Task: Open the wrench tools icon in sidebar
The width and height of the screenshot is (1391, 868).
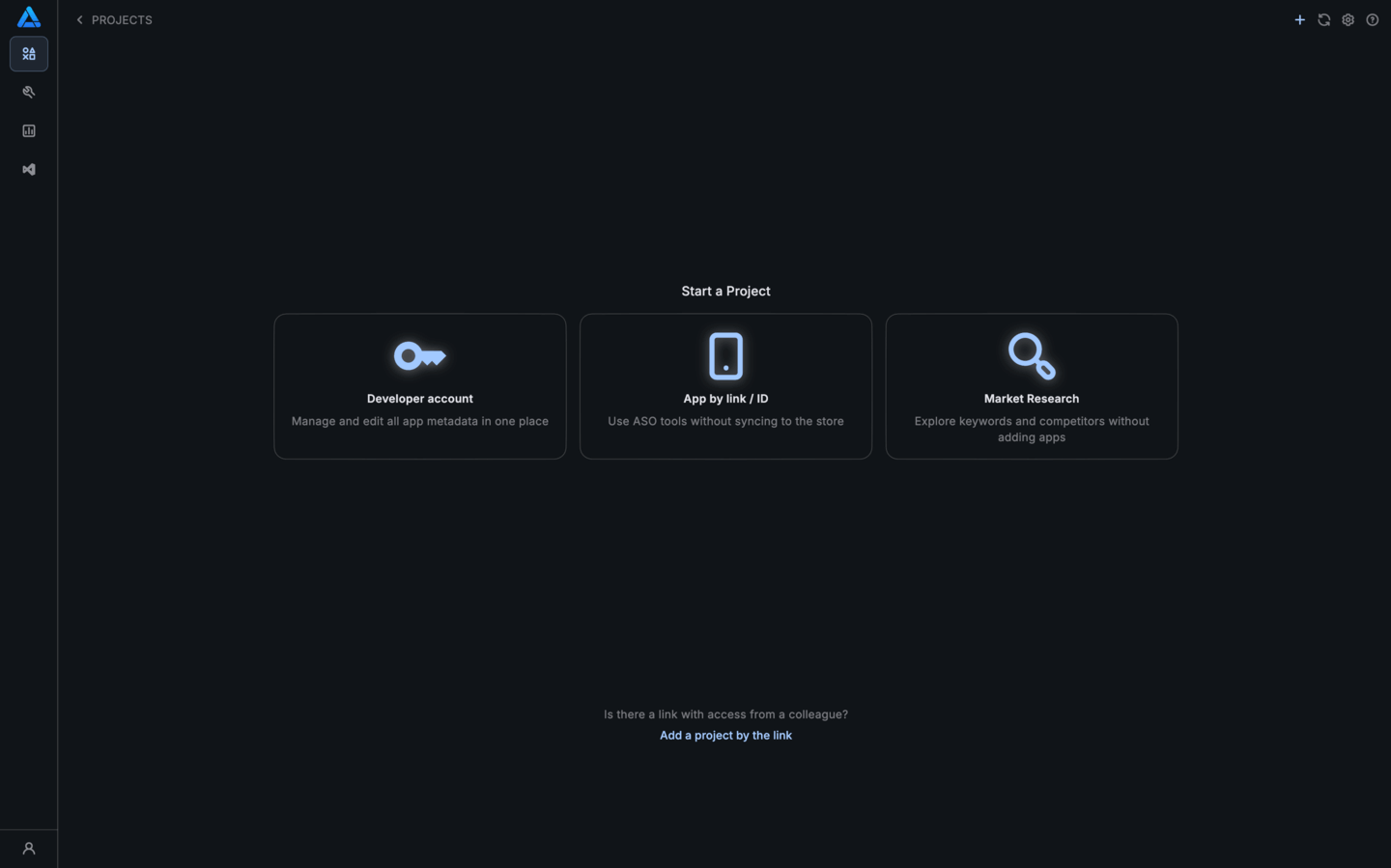Action: coord(29,93)
